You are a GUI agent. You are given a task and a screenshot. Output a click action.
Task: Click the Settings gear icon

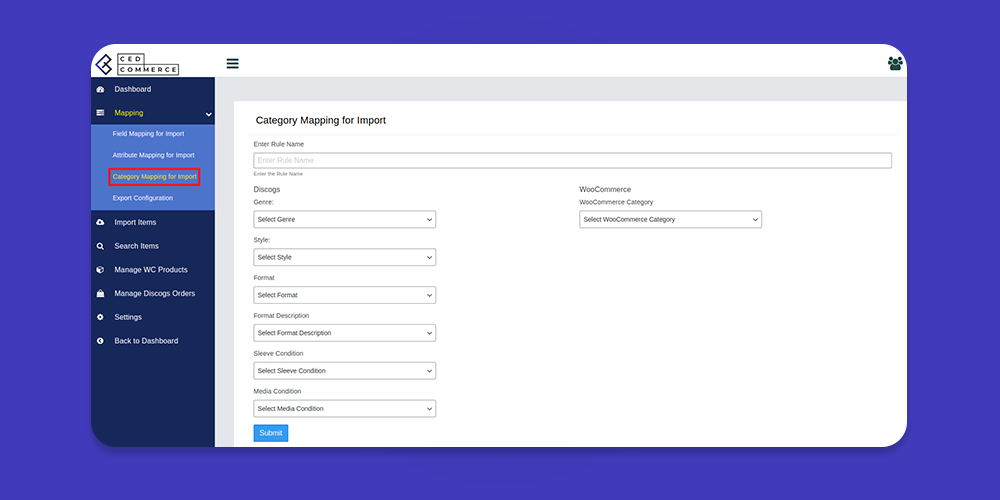(x=100, y=317)
